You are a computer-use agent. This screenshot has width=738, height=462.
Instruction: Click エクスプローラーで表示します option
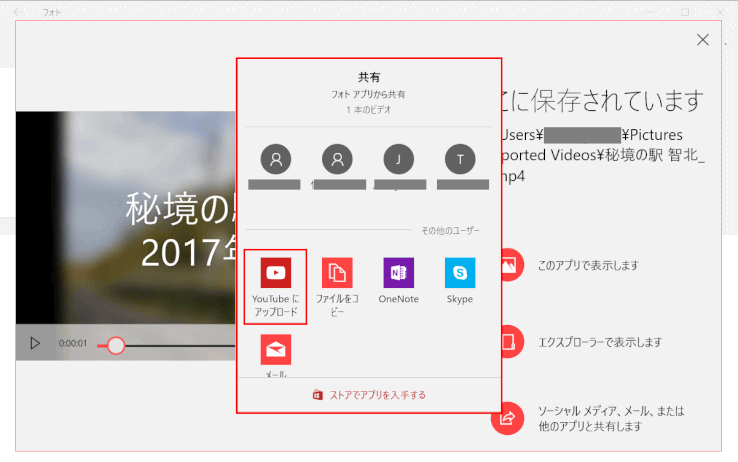pyautogui.click(x=600, y=342)
